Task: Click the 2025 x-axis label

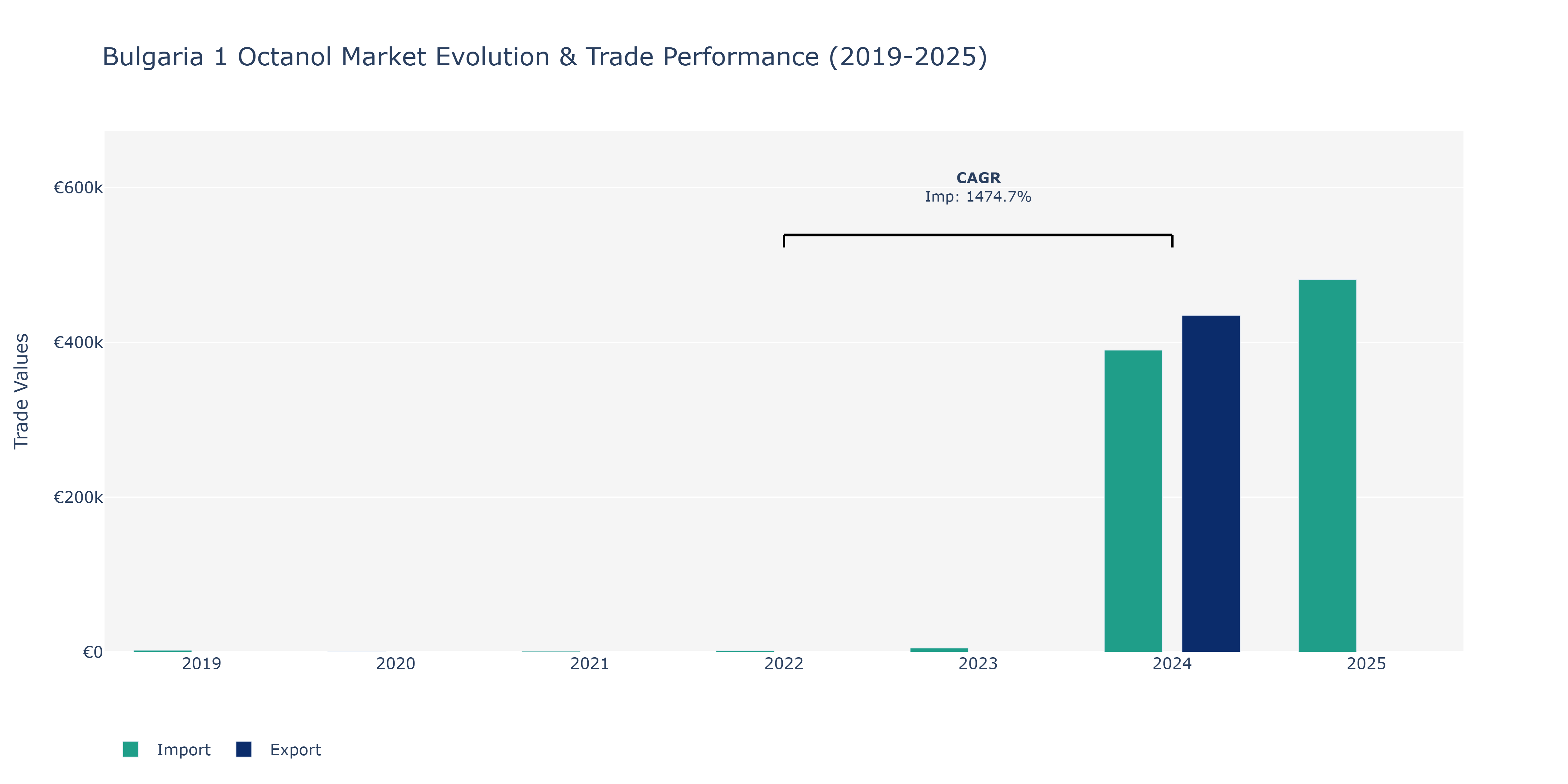Action: click(x=1366, y=663)
